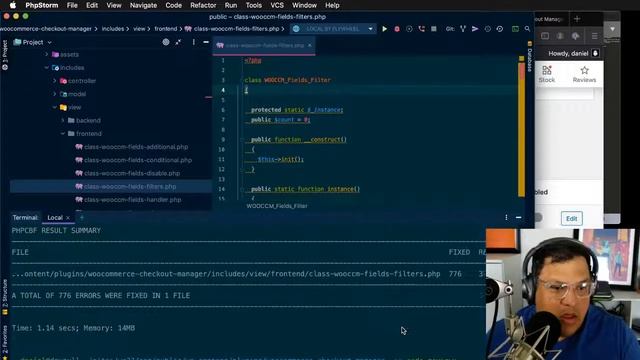Open Terminal panel options menu
Viewport: 640px width, 360px height.
[506, 218]
